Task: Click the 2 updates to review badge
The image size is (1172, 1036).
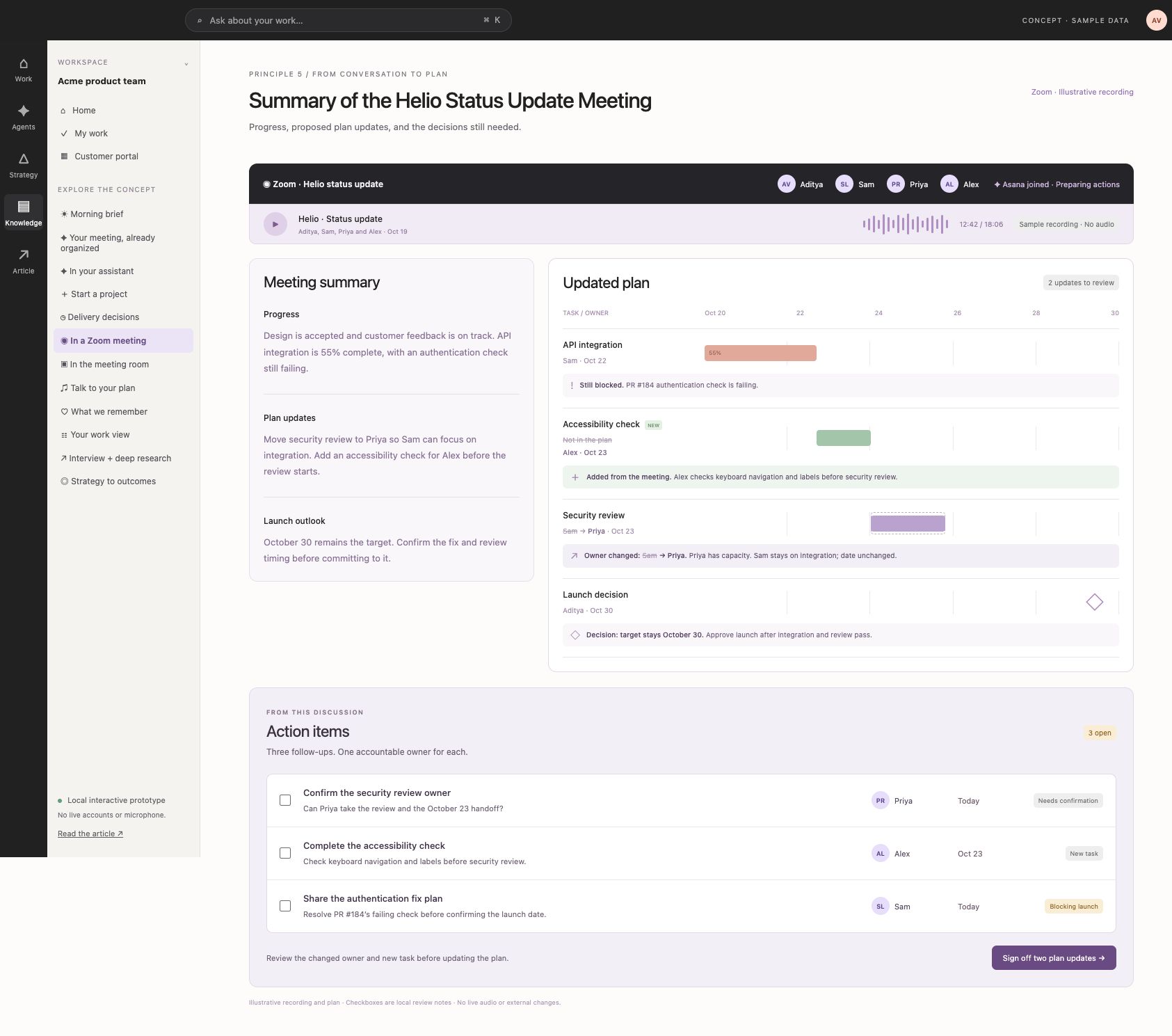Action: (1081, 282)
